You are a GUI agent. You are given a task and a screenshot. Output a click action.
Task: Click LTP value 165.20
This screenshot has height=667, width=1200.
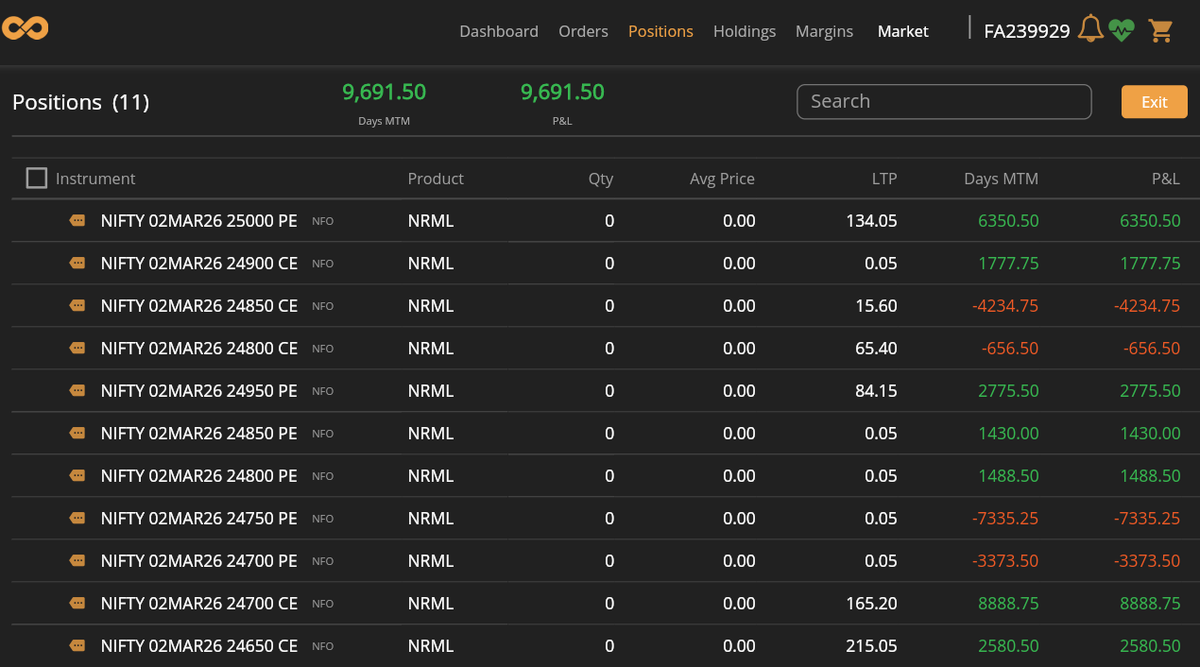pos(871,603)
